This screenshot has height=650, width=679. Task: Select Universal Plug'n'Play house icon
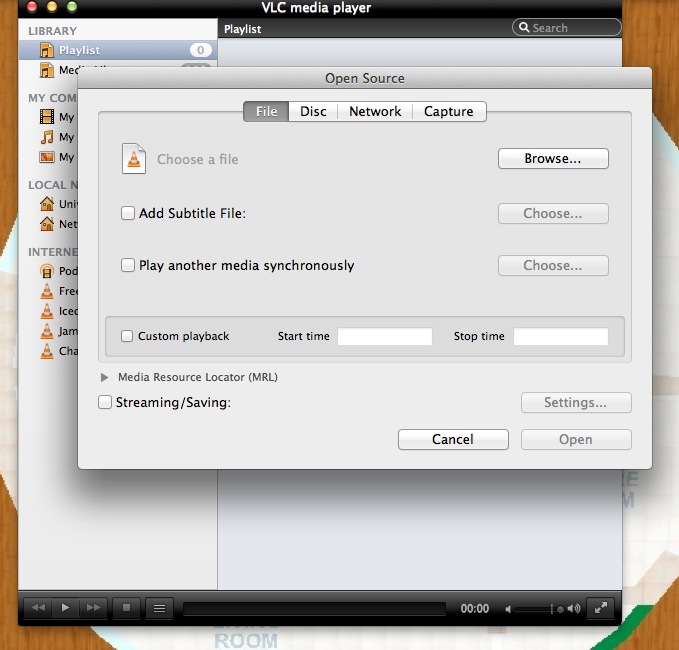pyautogui.click(x=47, y=203)
